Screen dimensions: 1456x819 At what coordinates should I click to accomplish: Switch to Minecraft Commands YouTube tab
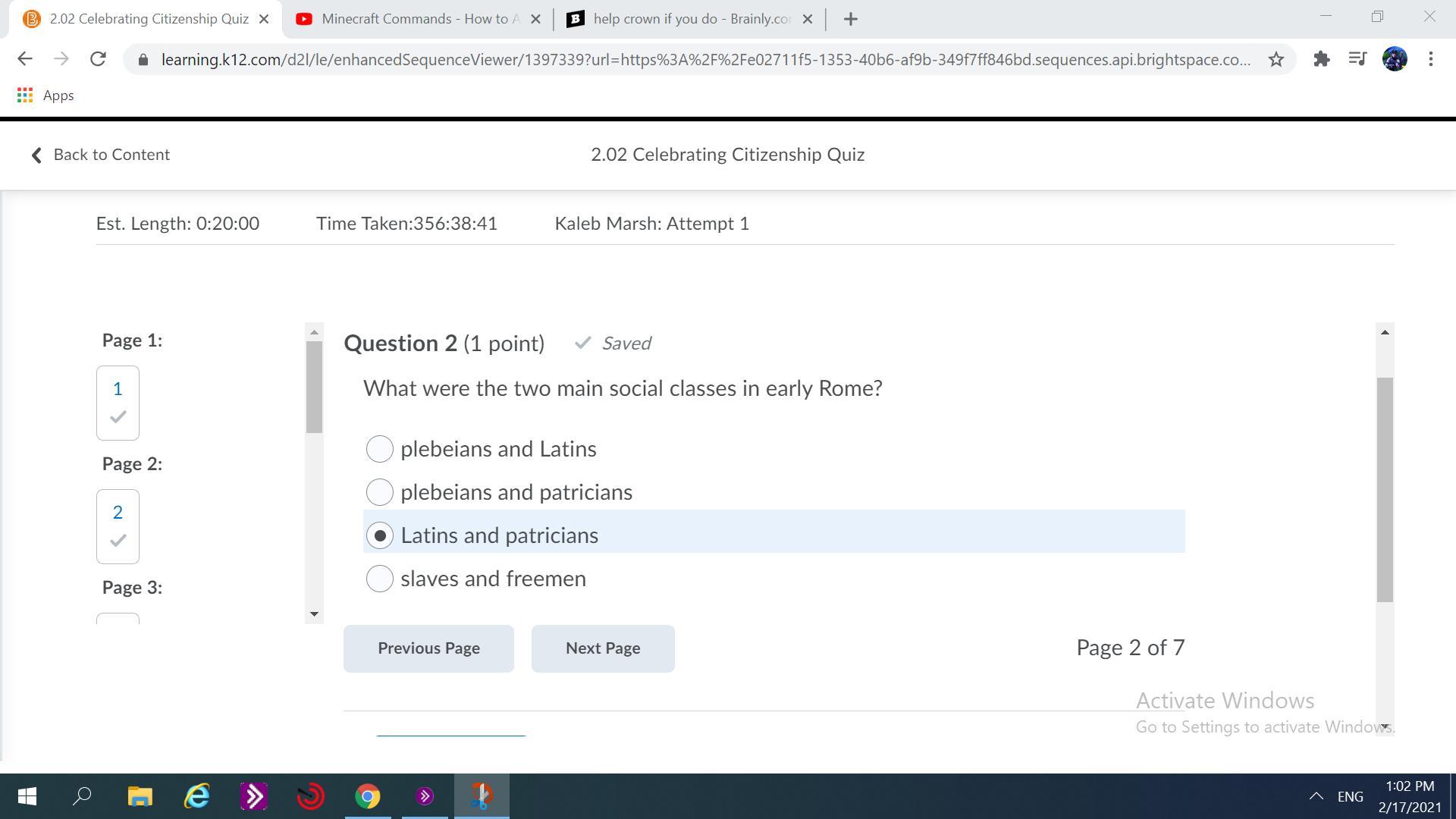pos(419,19)
